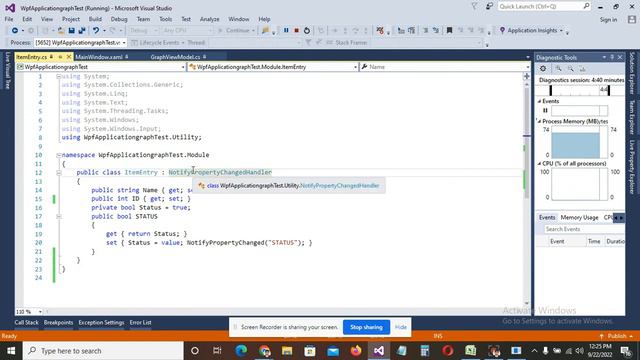
Task: Open File Explorer from the taskbar
Action: (x=287, y=351)
